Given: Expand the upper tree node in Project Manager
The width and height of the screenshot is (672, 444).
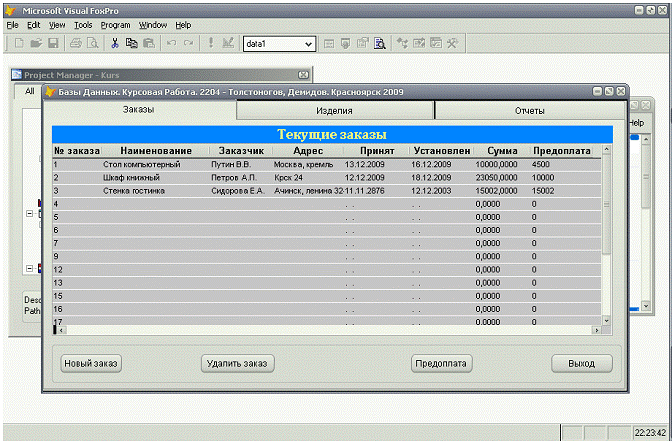Looking at the screenshot, I should pos(29,213).
